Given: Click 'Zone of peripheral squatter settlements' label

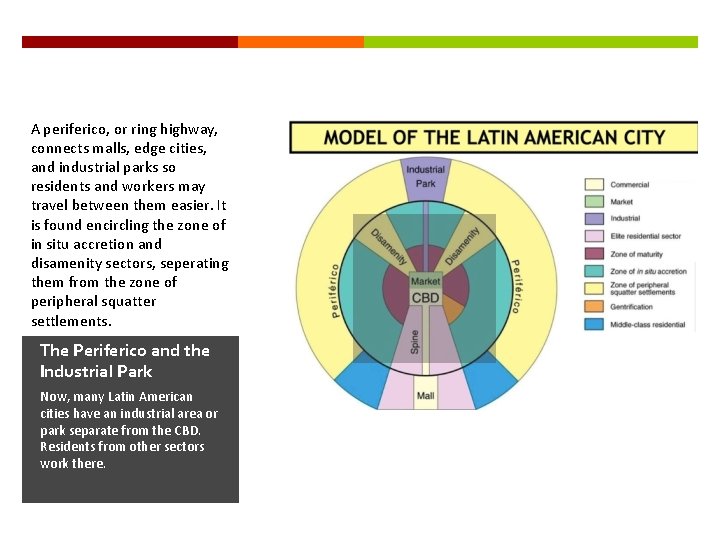Looking at the screenshot, I should [642, 288].
